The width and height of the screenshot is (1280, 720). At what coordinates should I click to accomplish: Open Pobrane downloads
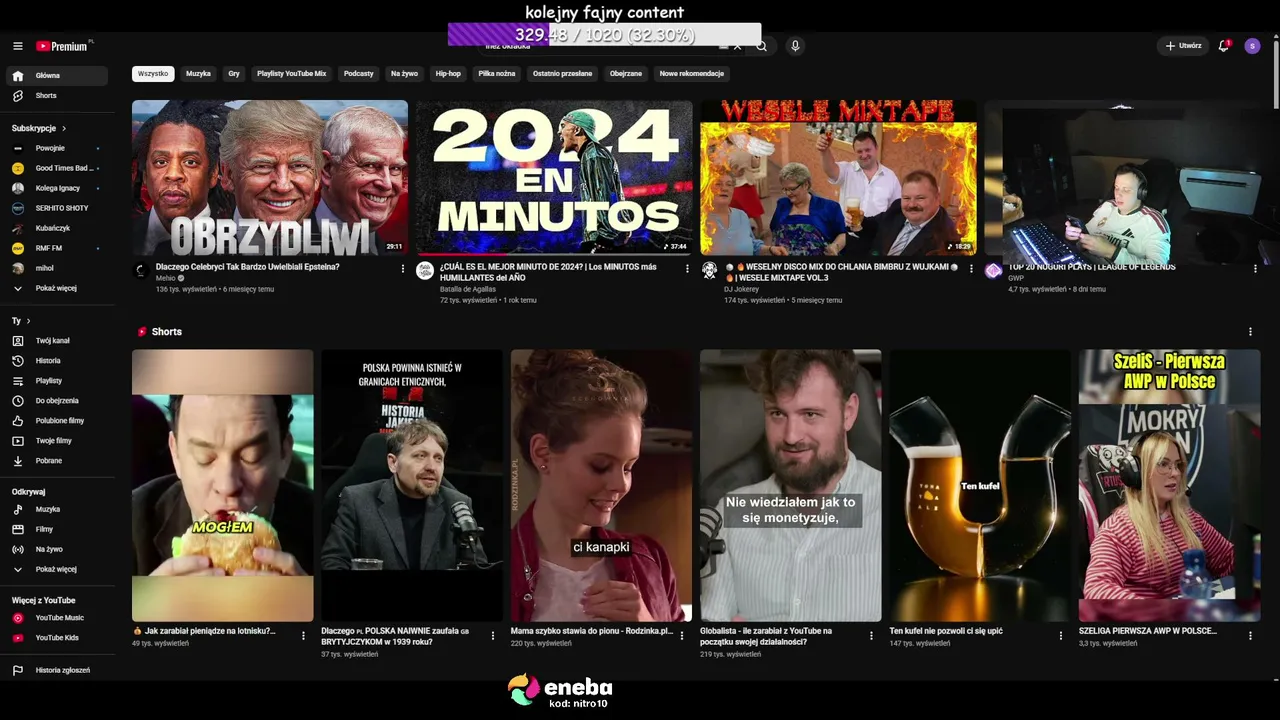coord(56,461)
